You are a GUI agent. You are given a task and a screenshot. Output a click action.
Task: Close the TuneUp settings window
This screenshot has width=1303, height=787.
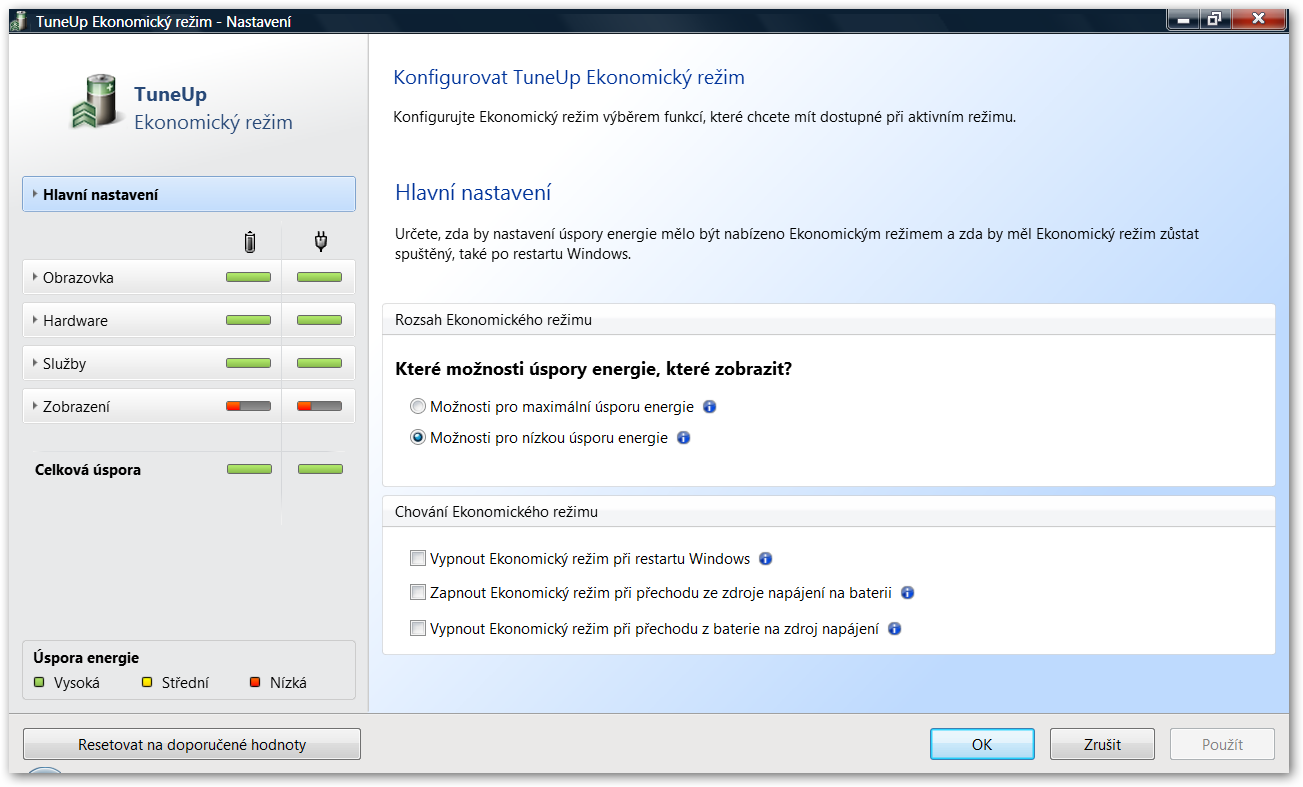1258,19
